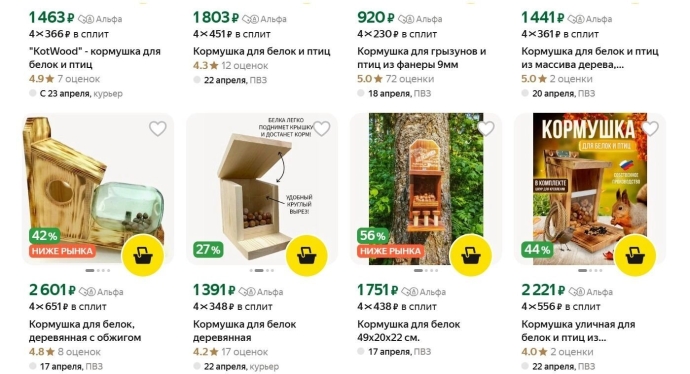Click Альфа card icon next to 920₽
Screen dimensions: 690x374
tap(406, 19)
